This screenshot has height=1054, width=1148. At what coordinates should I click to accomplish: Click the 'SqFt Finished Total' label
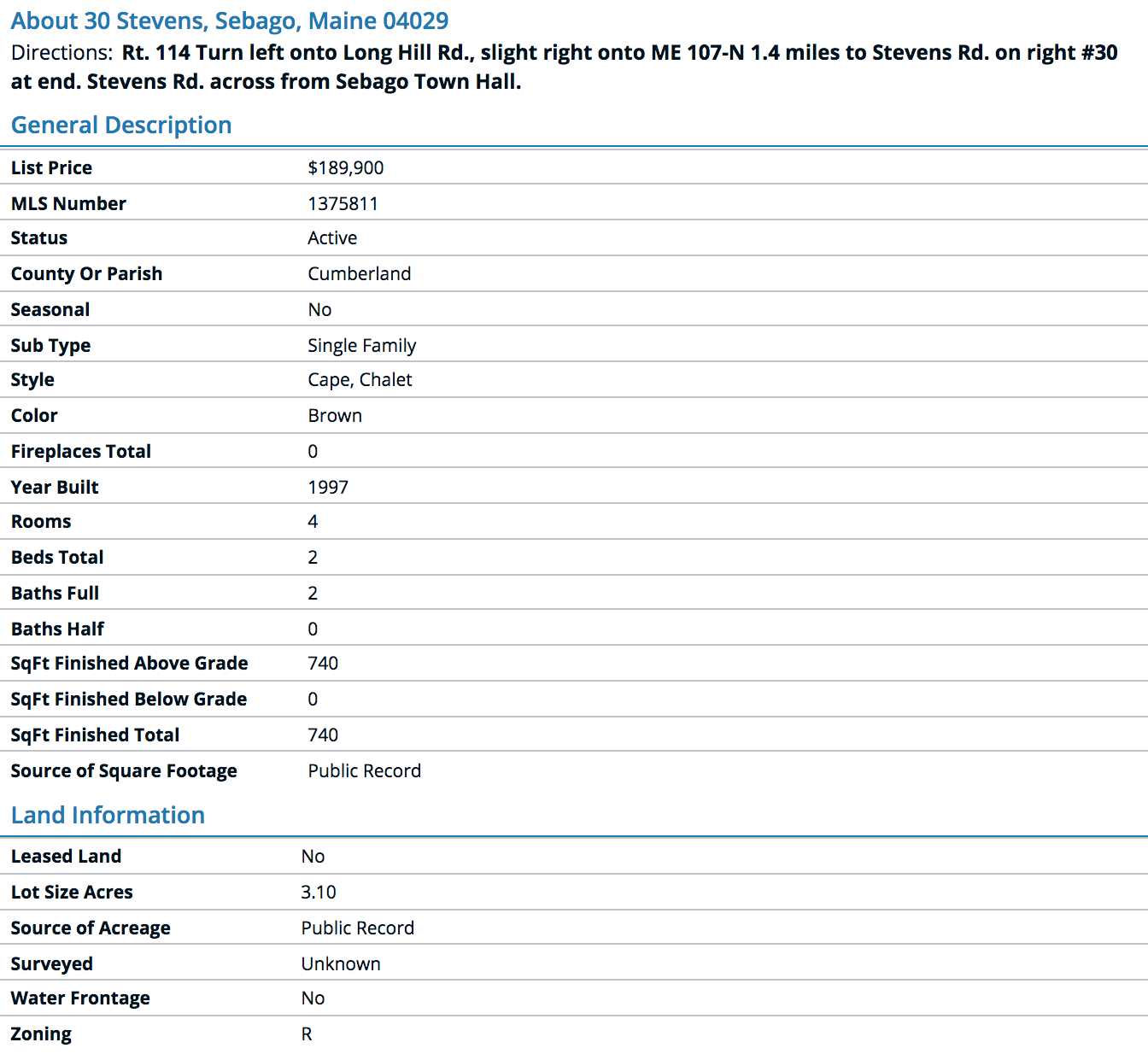(x=95, y=735)
